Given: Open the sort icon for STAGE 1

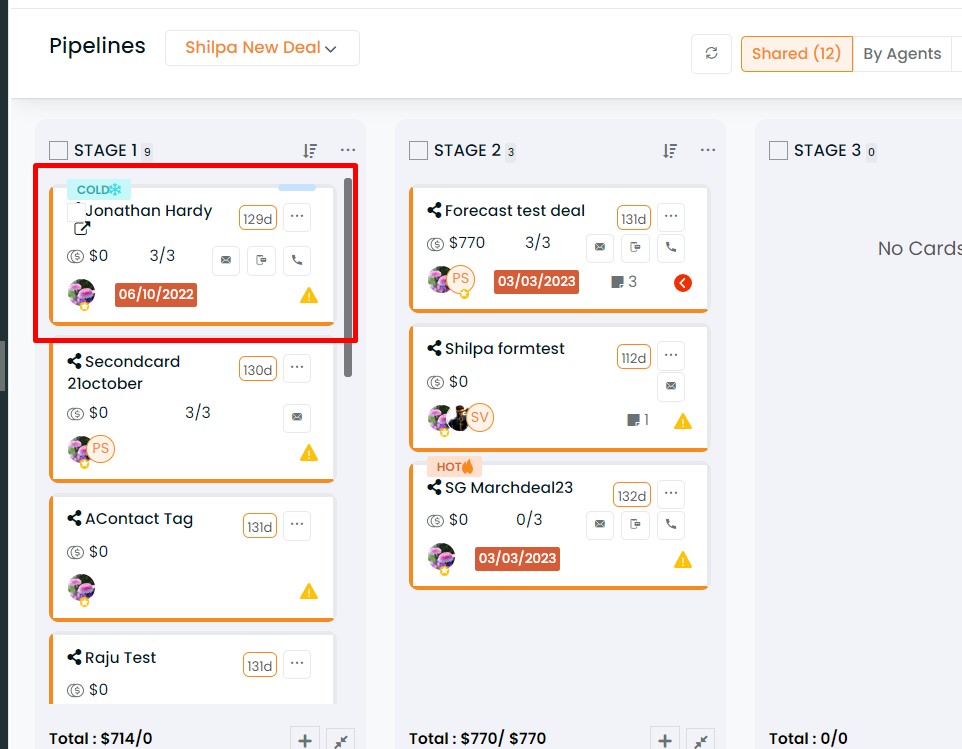Looking at the screenshot, I should (310, 150).
